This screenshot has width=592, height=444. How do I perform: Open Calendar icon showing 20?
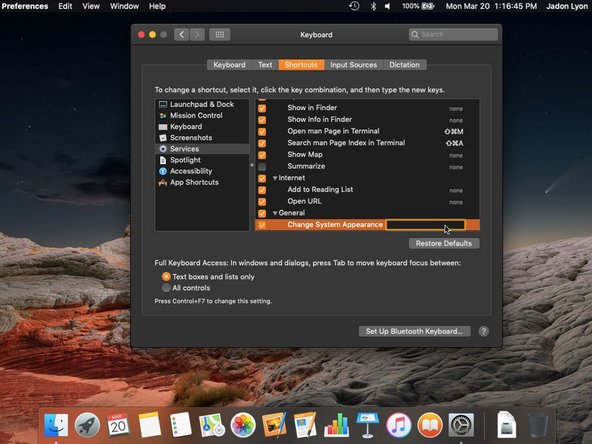[x=118, y=425]
